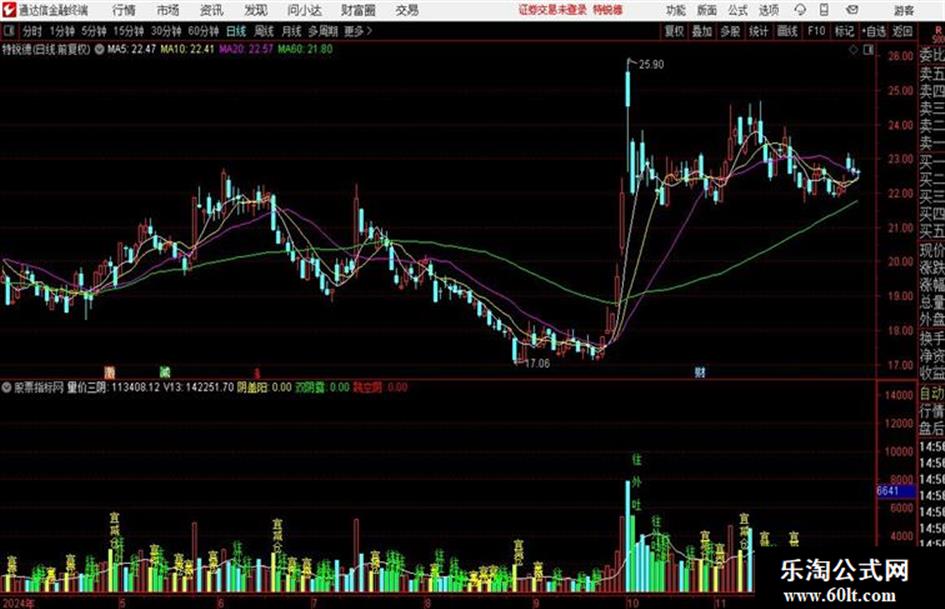Add stock via 自选 button
This screenshot has height=609, width=945.
pyautogui.click(x=874, y=31)
